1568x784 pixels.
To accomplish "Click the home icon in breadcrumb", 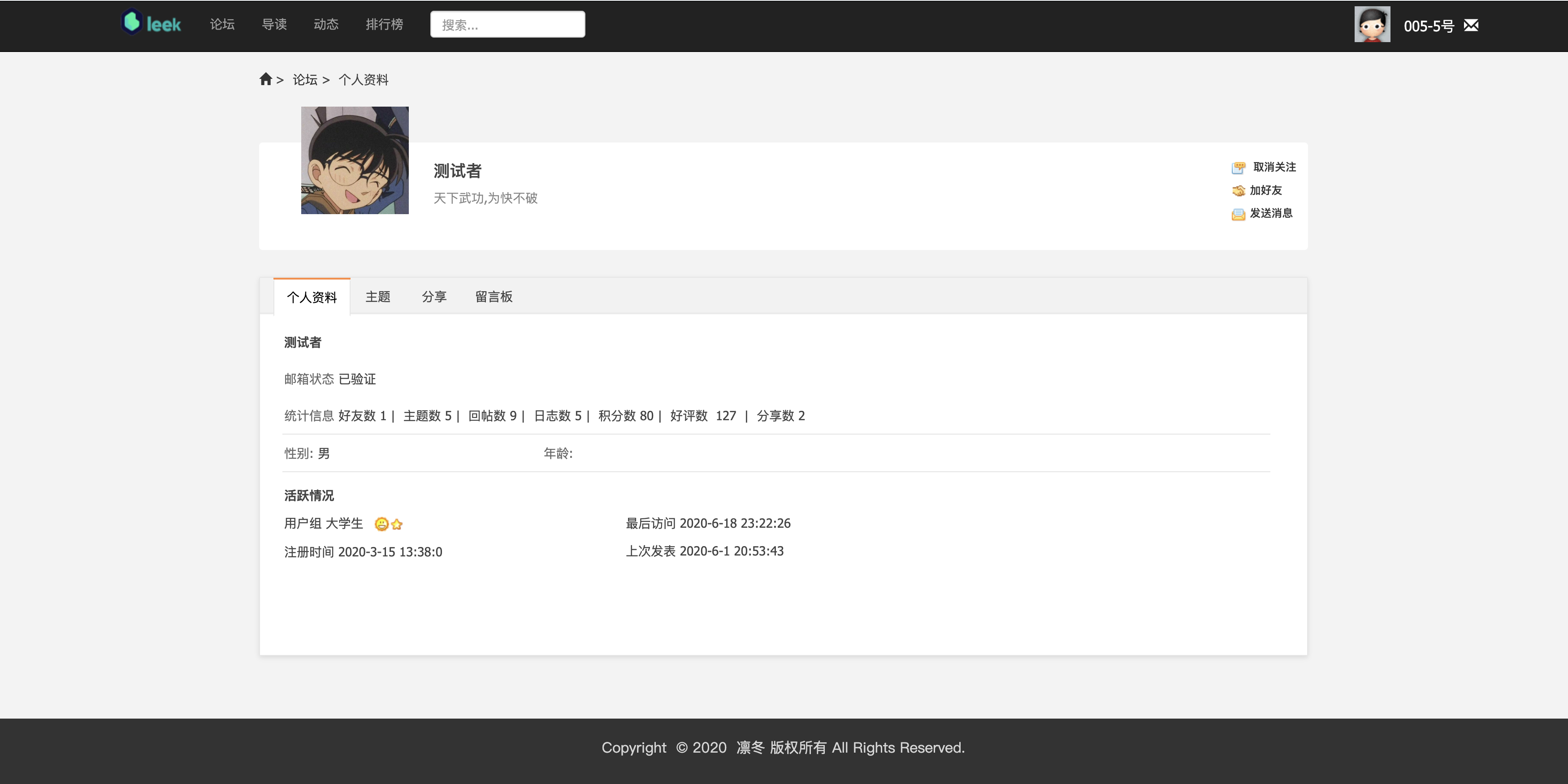I will point(265,79).
